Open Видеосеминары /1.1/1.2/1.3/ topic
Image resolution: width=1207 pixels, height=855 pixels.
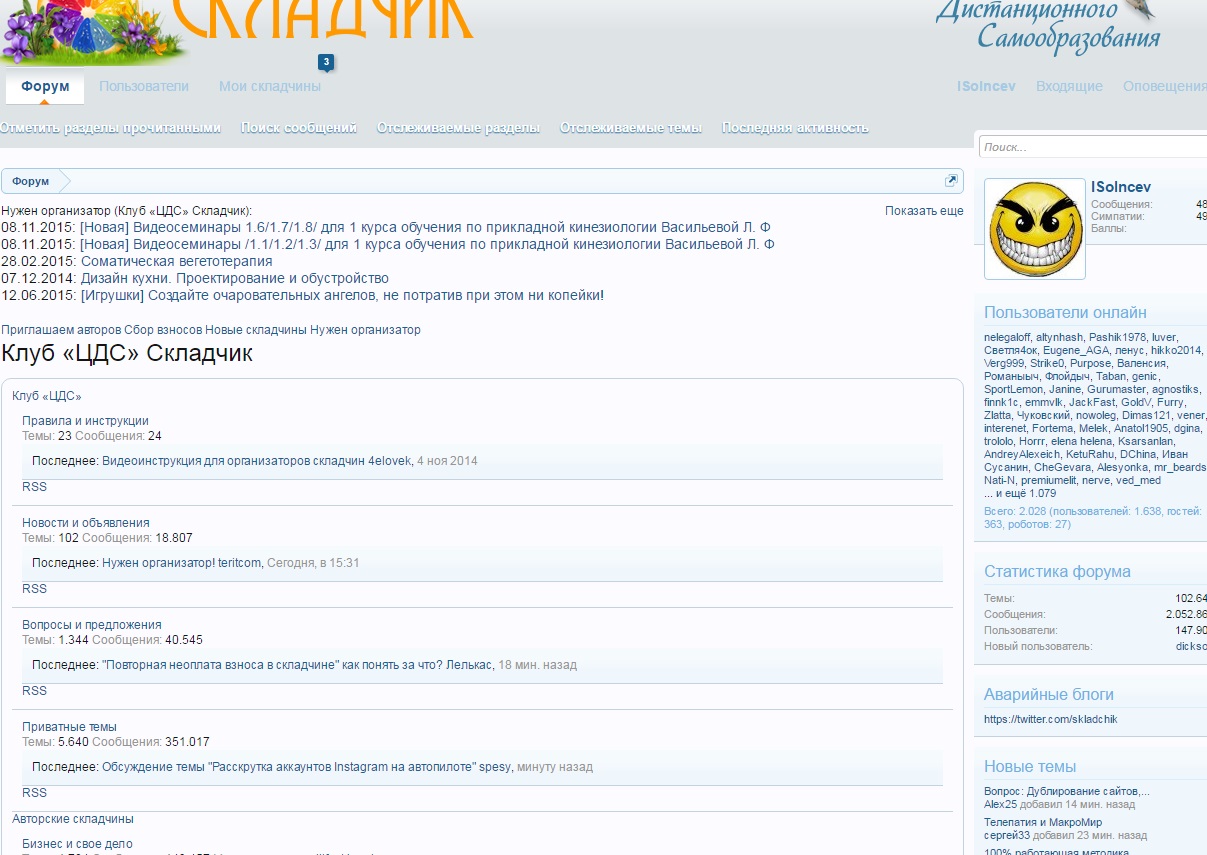click(x=427, y=244)
